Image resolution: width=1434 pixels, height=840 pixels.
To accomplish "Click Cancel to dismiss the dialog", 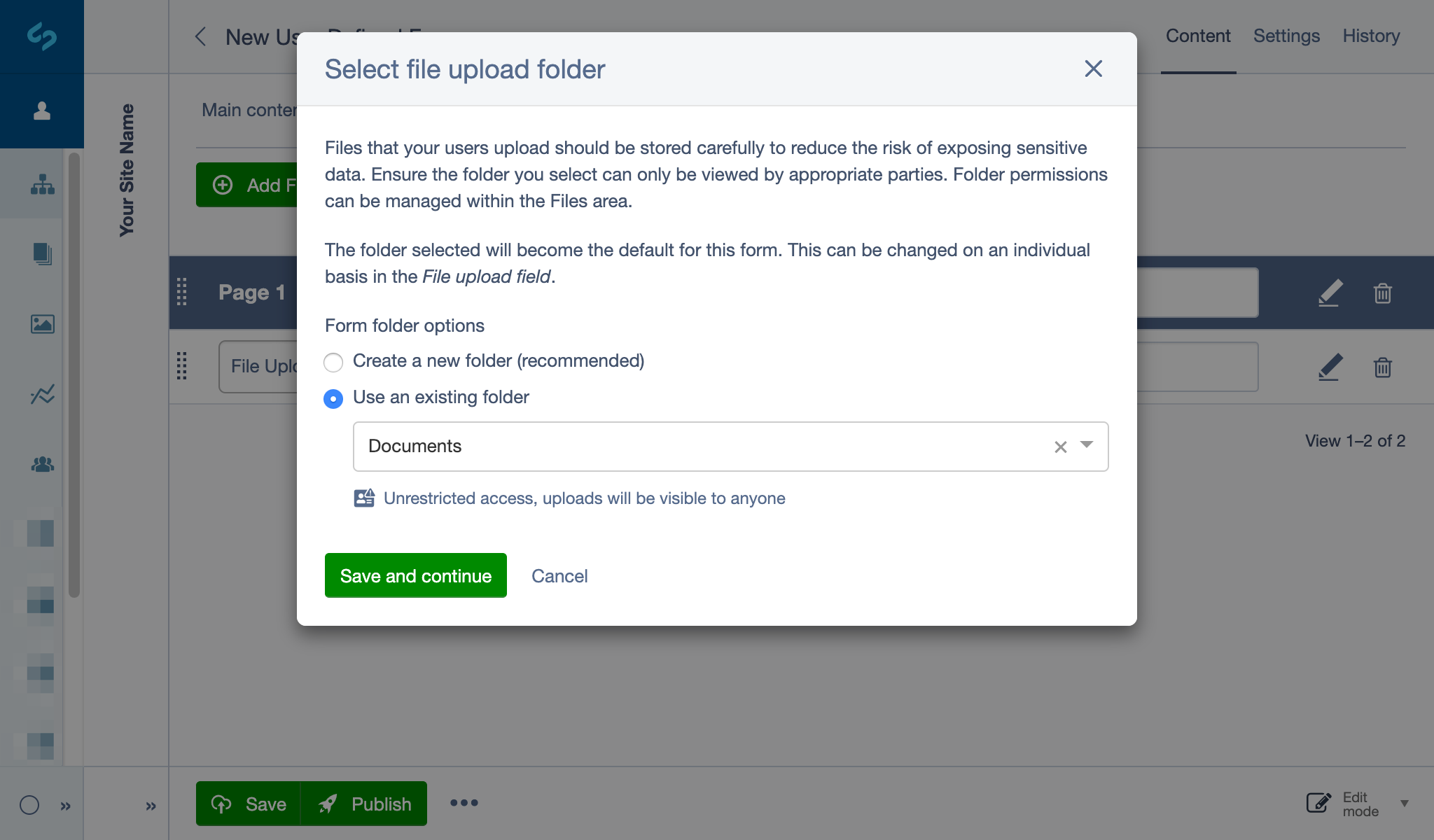I will pyautogui.click(x=559, y=575).
